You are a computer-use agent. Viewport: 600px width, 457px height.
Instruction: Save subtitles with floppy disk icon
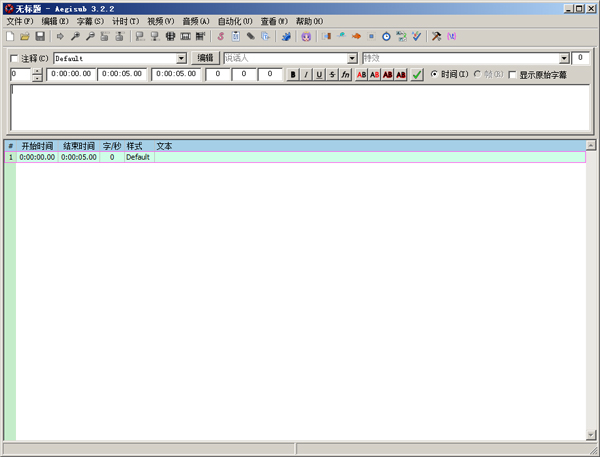click(x=40, y=36)
